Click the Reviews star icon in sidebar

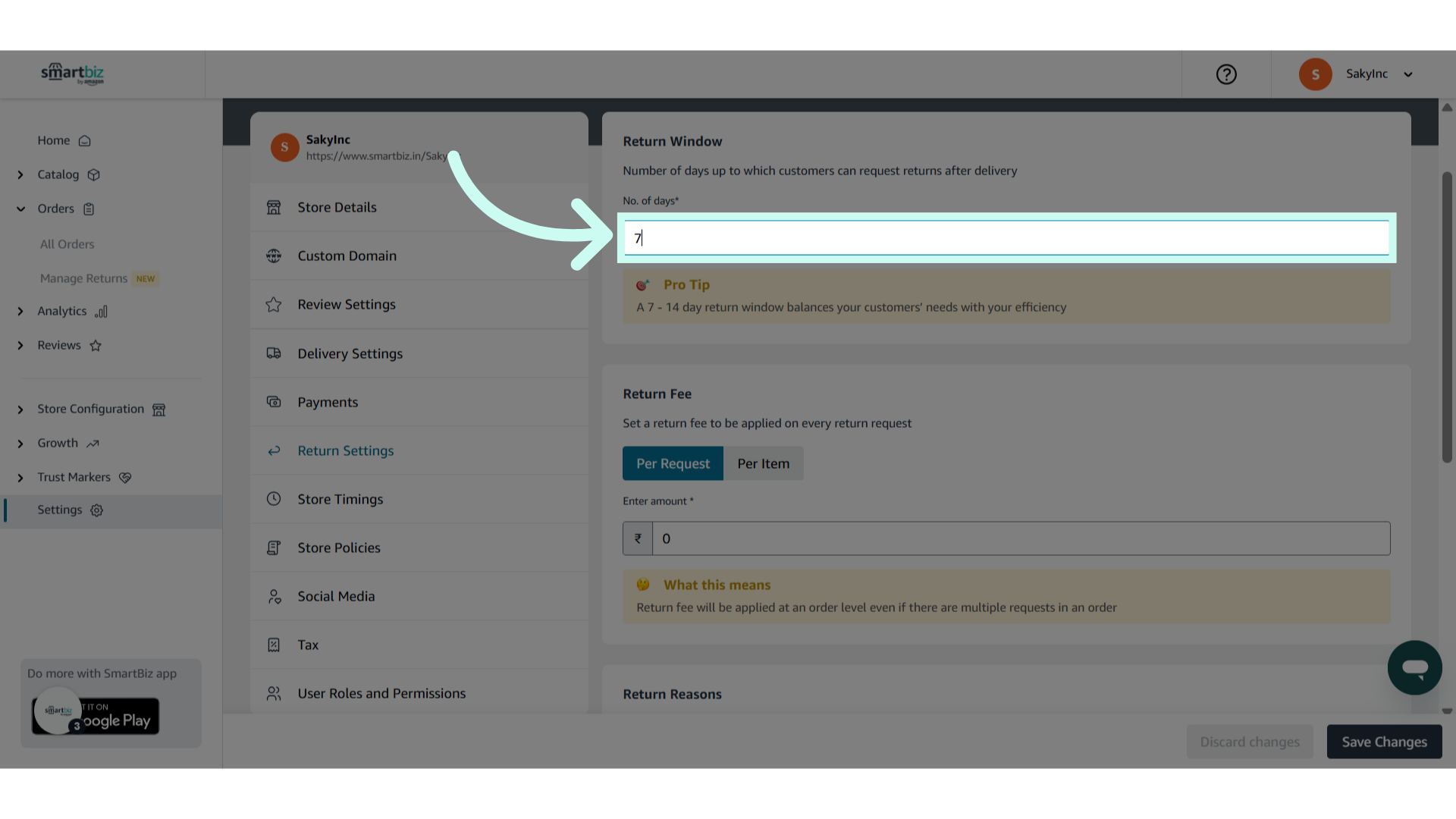pyautogui.click(x=96, y=346)
